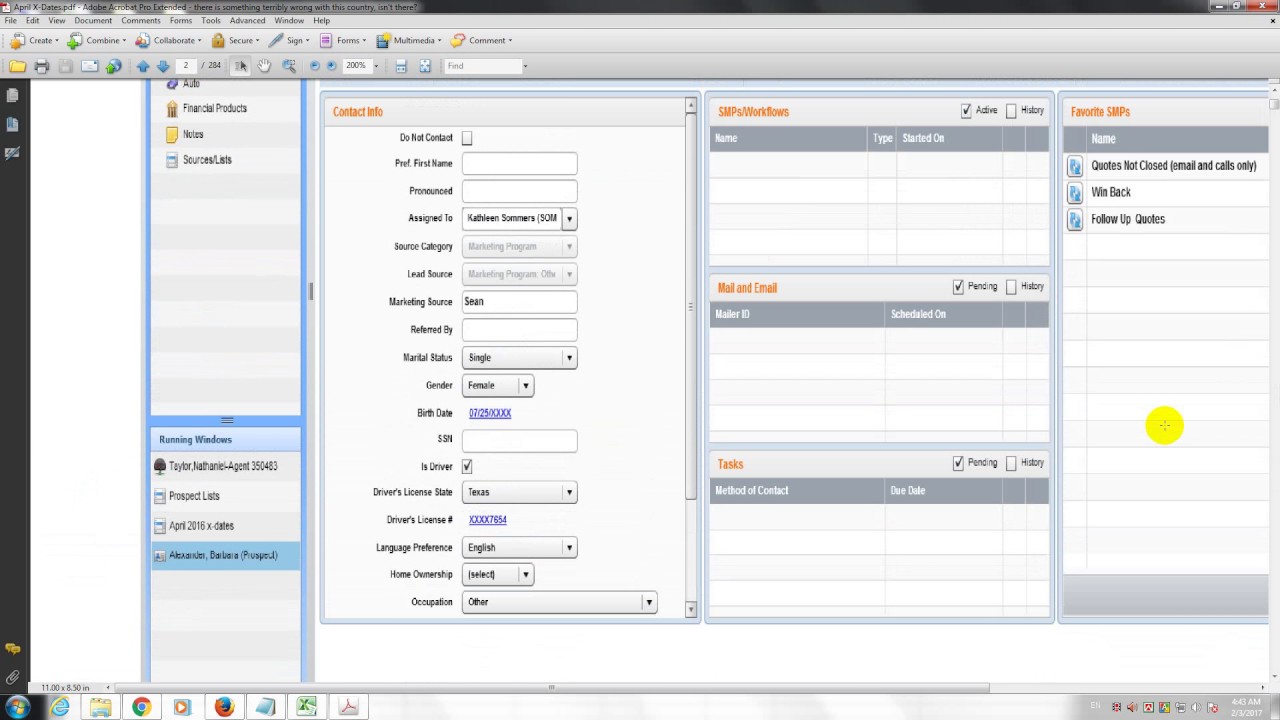Screen dimensions: 1280x720
Task: Toggle Tasks History checkbox
Action: (x=1011, y=463)
